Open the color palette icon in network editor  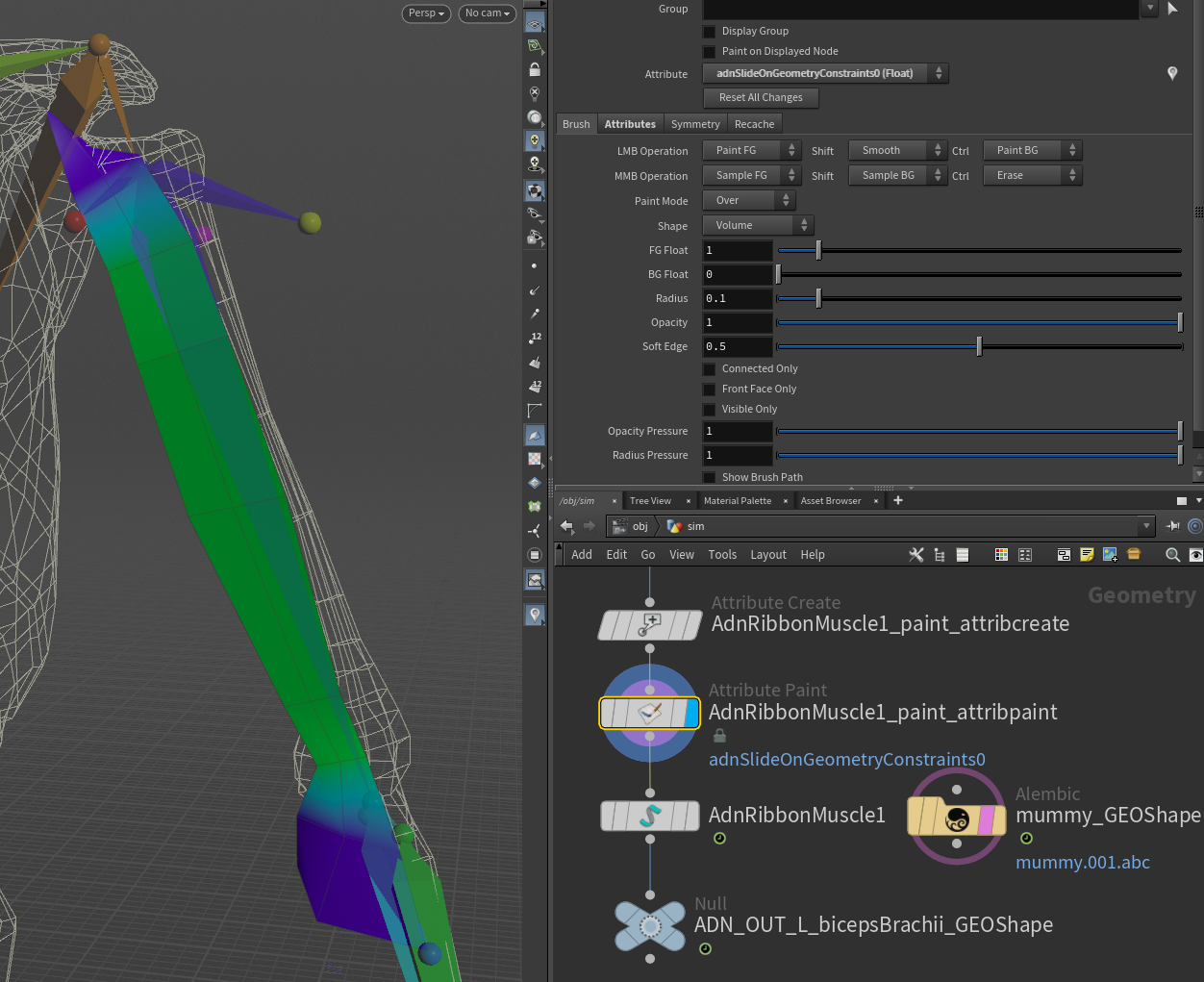pos(1001,555)
